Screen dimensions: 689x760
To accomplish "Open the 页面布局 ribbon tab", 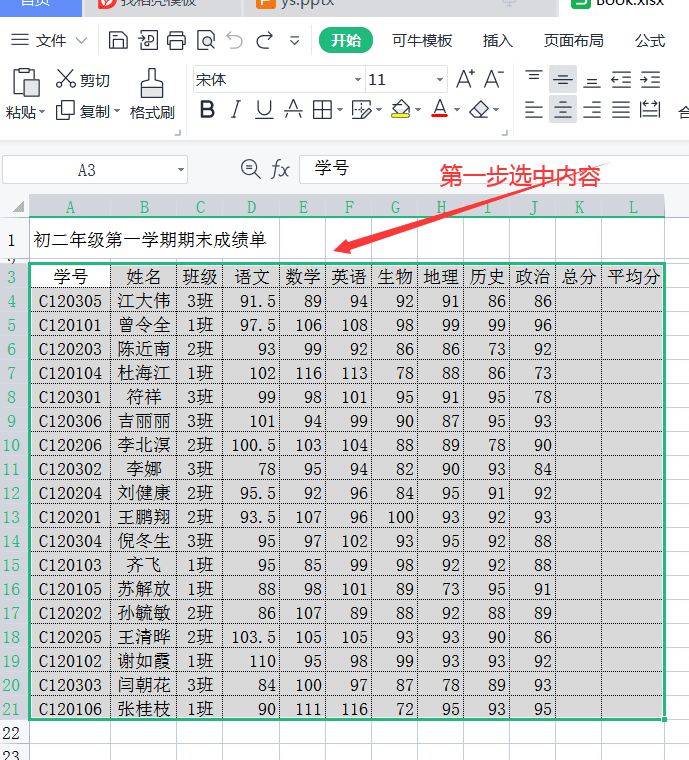I will [x=574, y=40].
